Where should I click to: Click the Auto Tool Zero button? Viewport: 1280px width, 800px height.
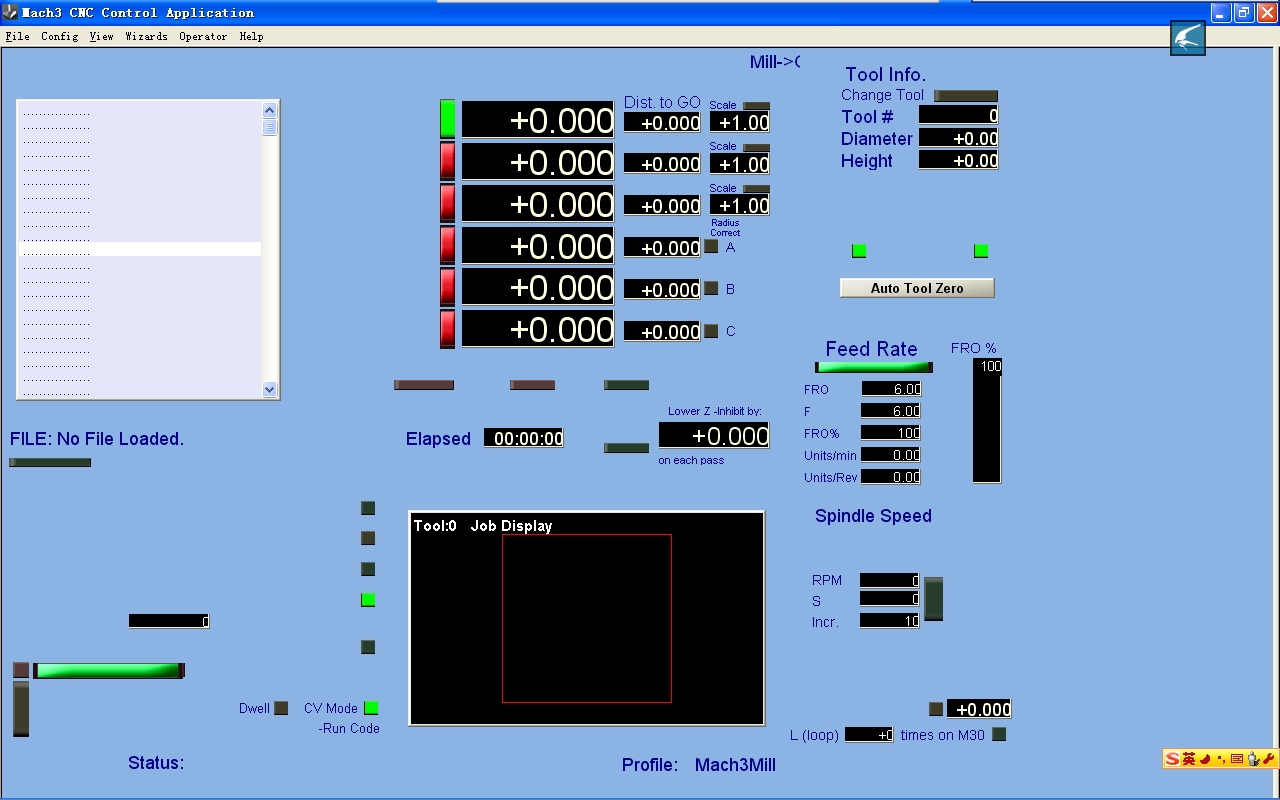[917, 288]
